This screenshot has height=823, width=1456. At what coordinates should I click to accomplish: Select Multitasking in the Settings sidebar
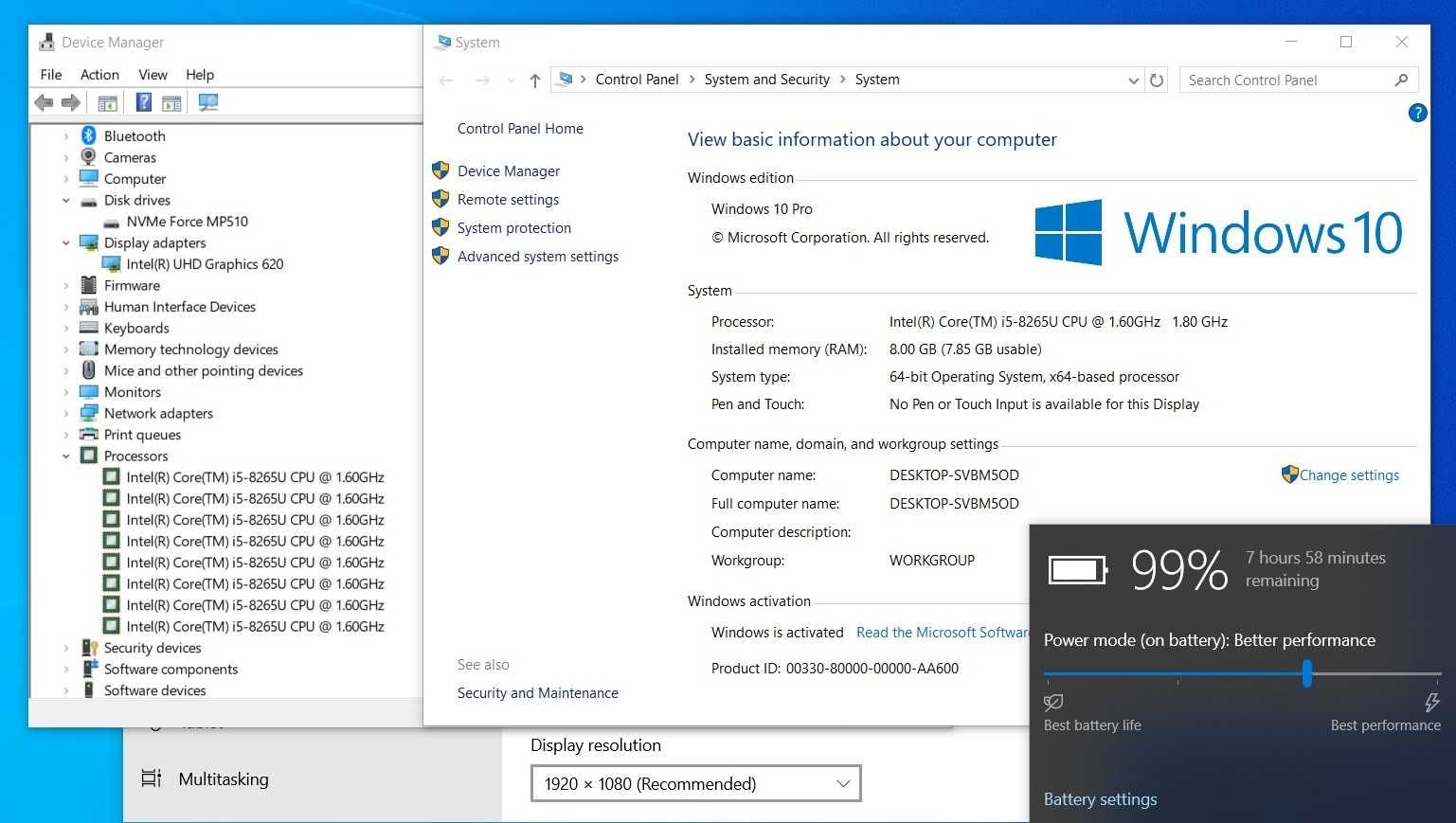tap(224, 778)
